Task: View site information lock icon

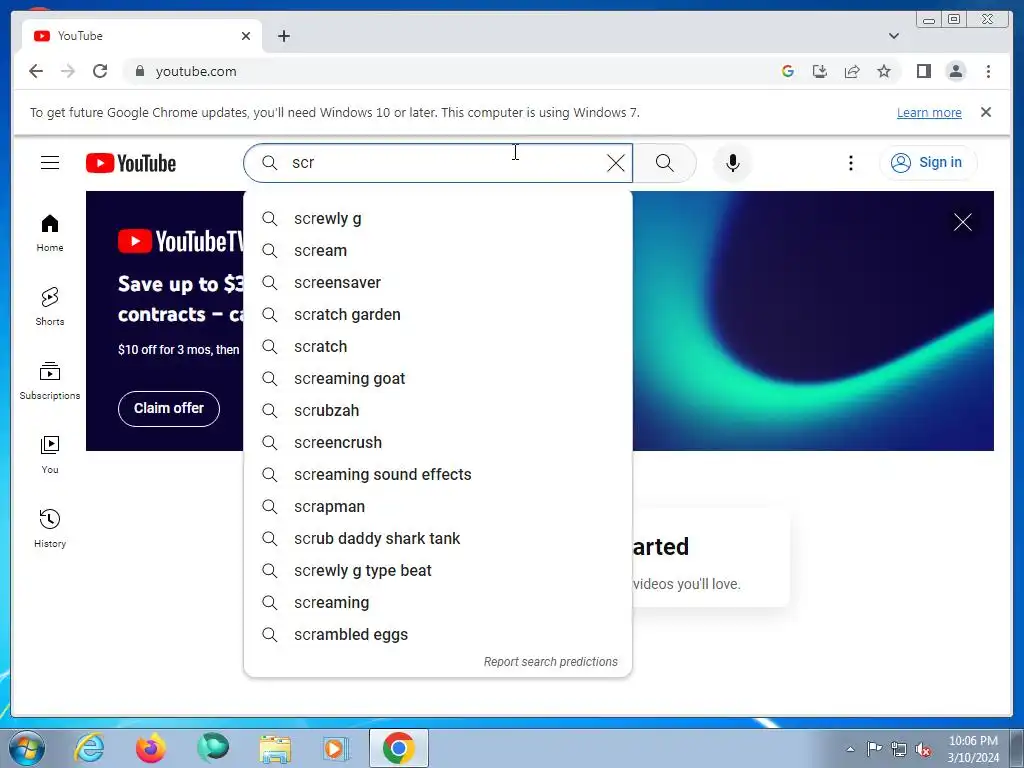Action: pyautogui.click(x=139, y=71)
